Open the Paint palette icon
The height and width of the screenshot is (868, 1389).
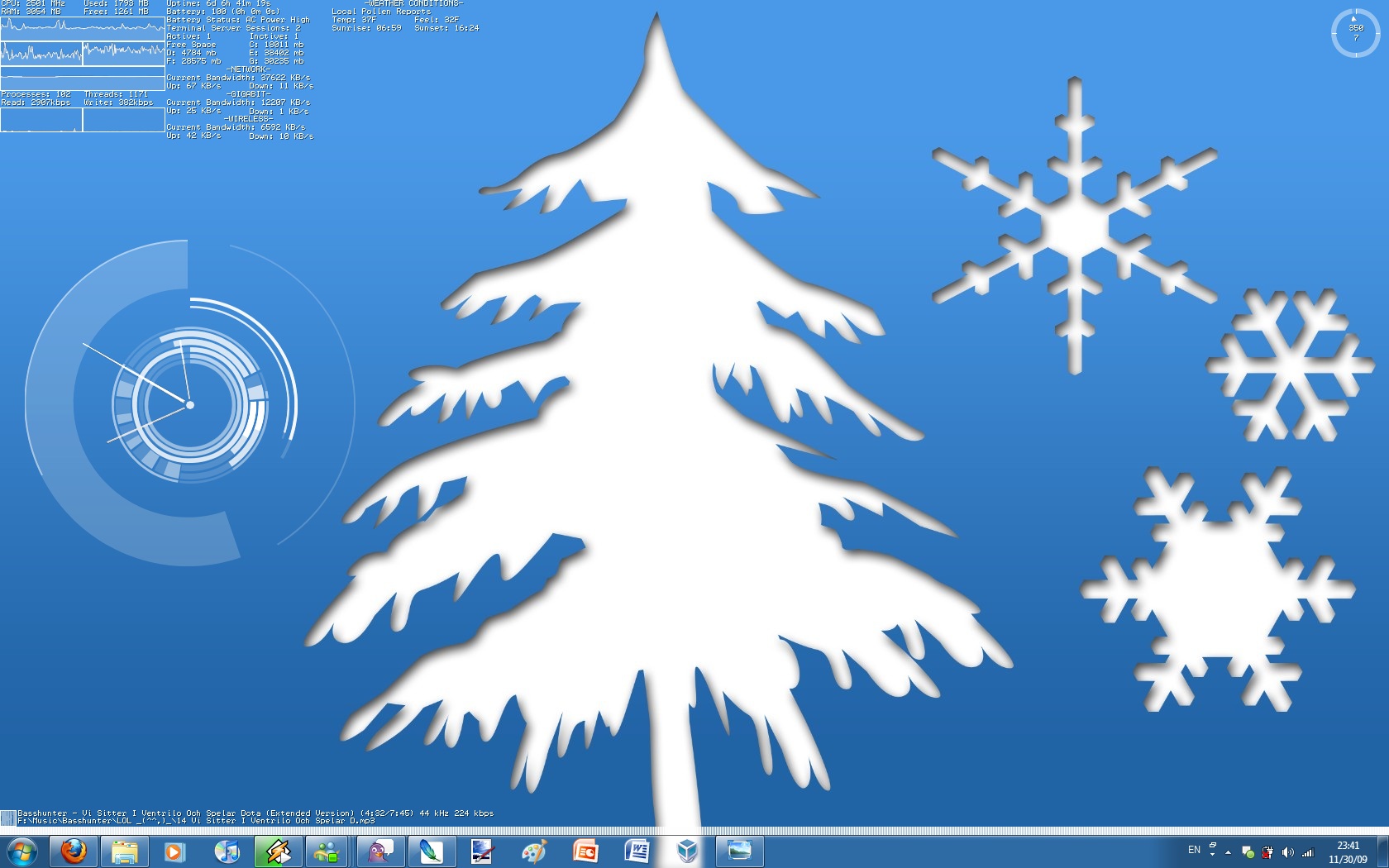(534, 851)
